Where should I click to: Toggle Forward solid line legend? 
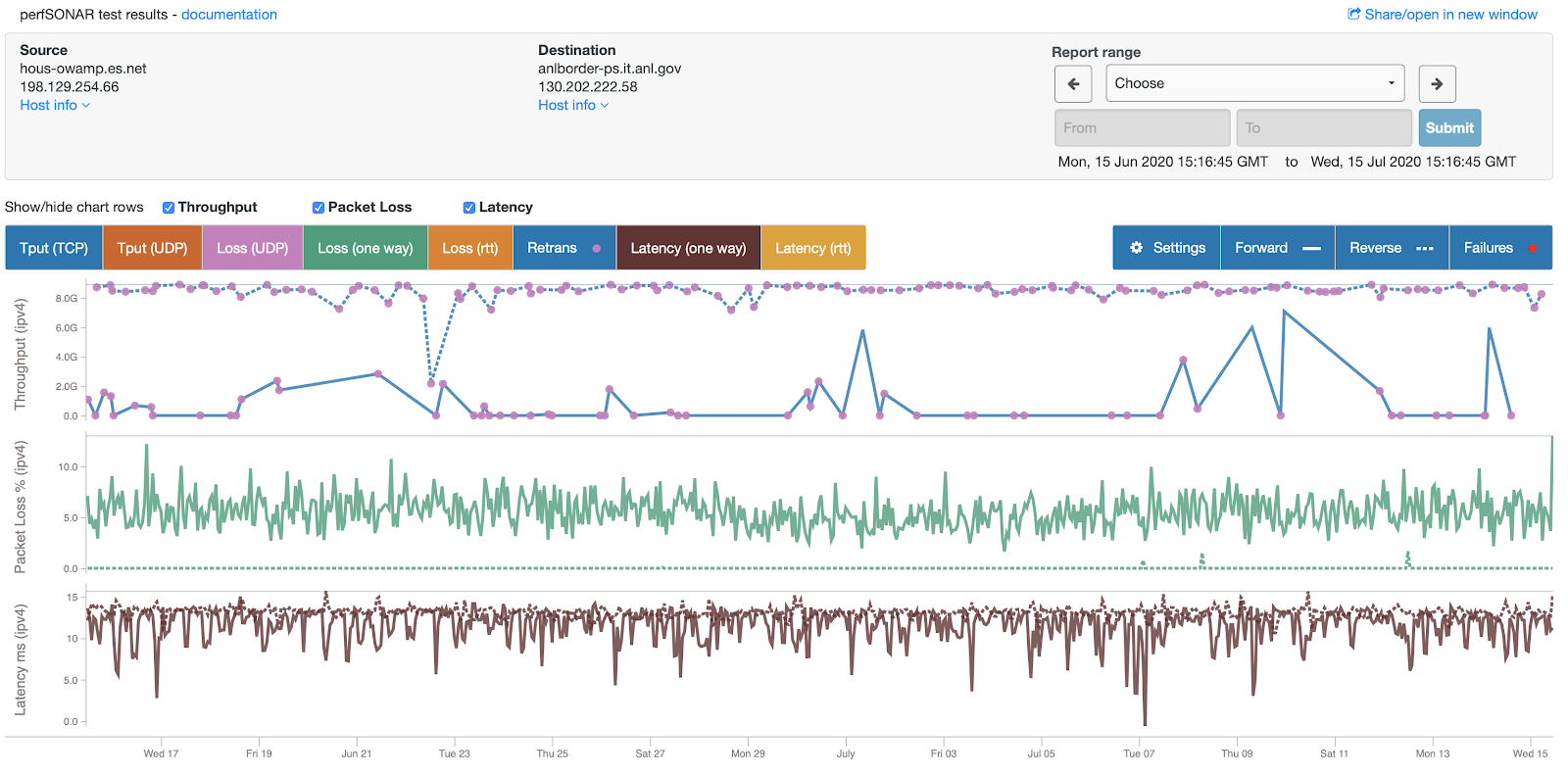(x=1278, y=248)
